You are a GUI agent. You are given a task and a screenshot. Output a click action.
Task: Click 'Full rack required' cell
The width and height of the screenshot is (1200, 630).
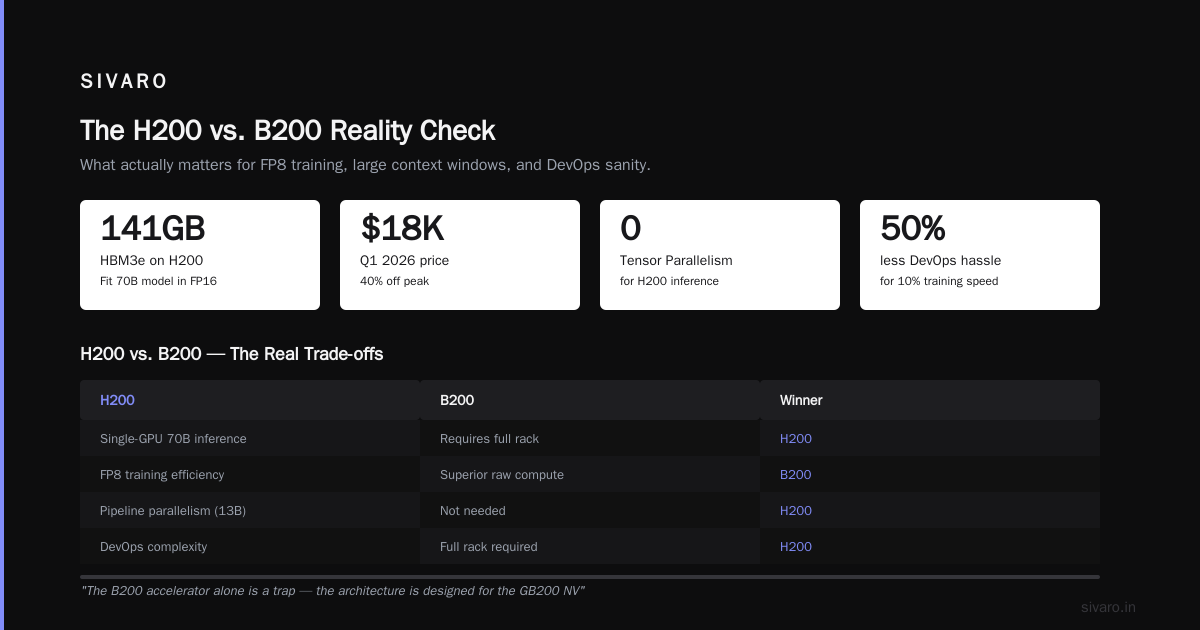(x=489, y=546)
